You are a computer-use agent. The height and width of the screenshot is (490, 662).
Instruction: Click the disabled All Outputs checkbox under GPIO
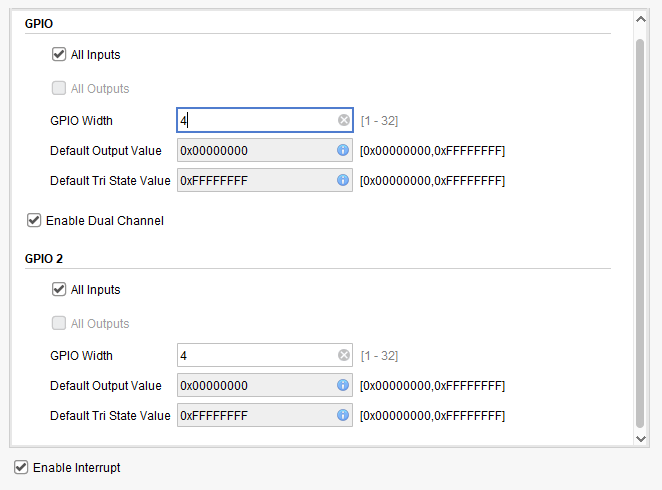click(59, 88)
